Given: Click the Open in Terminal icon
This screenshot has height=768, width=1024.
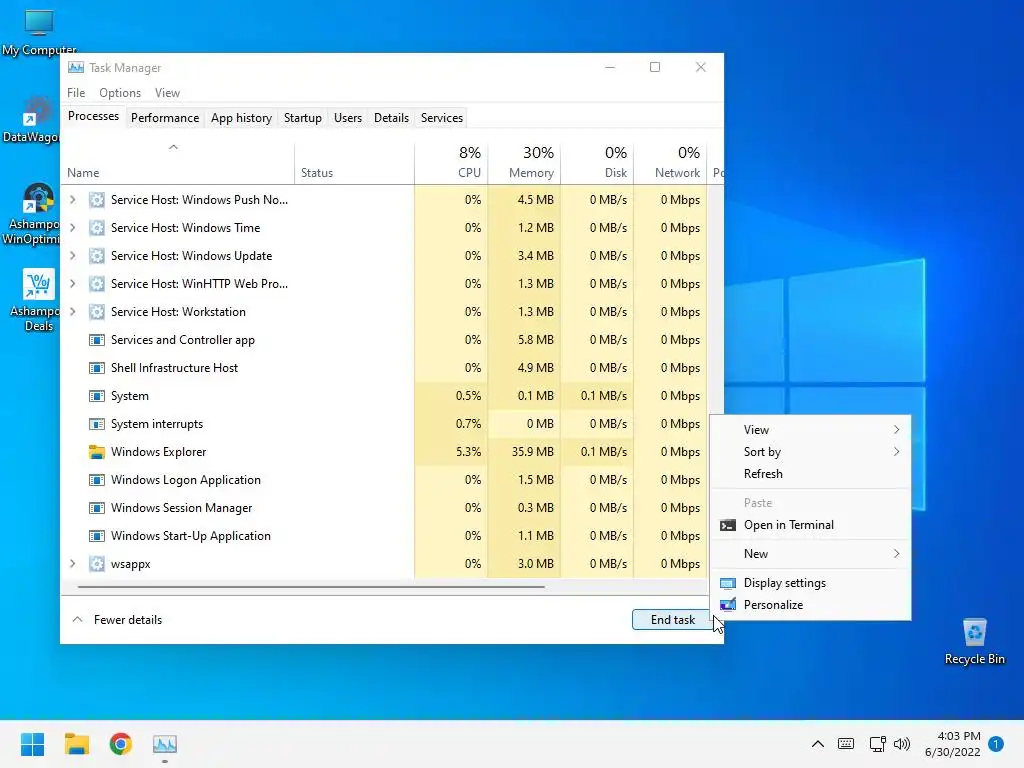Looking at the screenshot, I should click(728, 525).
